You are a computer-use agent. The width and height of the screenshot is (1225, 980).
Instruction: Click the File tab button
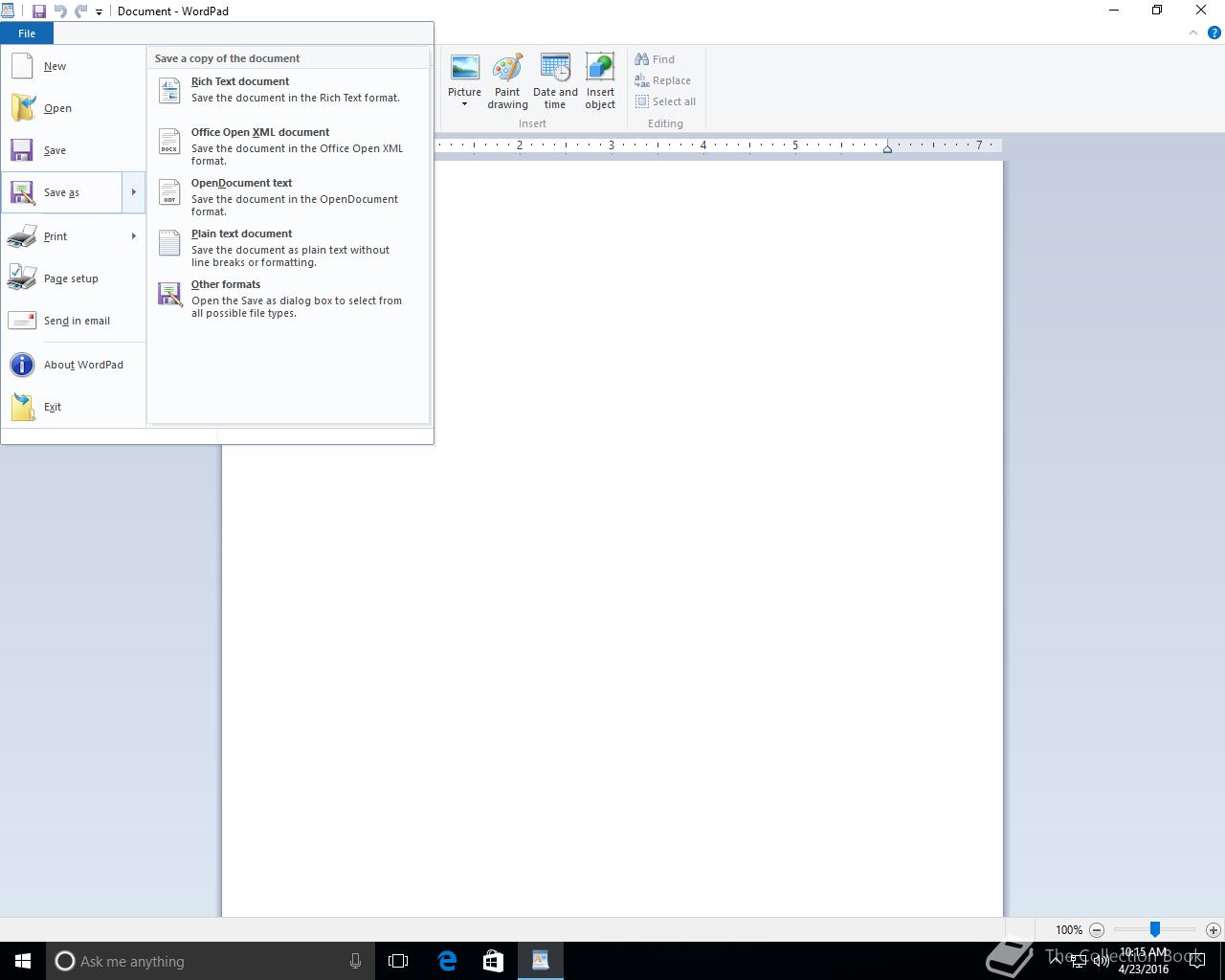(x=27, y=33)
